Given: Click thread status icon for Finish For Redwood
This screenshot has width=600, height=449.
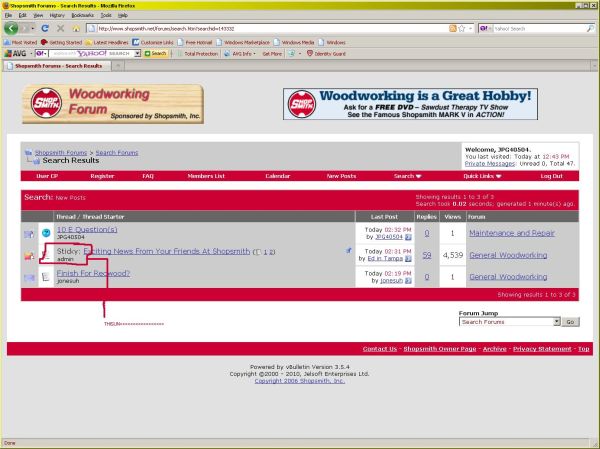Looking at the screenshot, I should pos(29,277).
